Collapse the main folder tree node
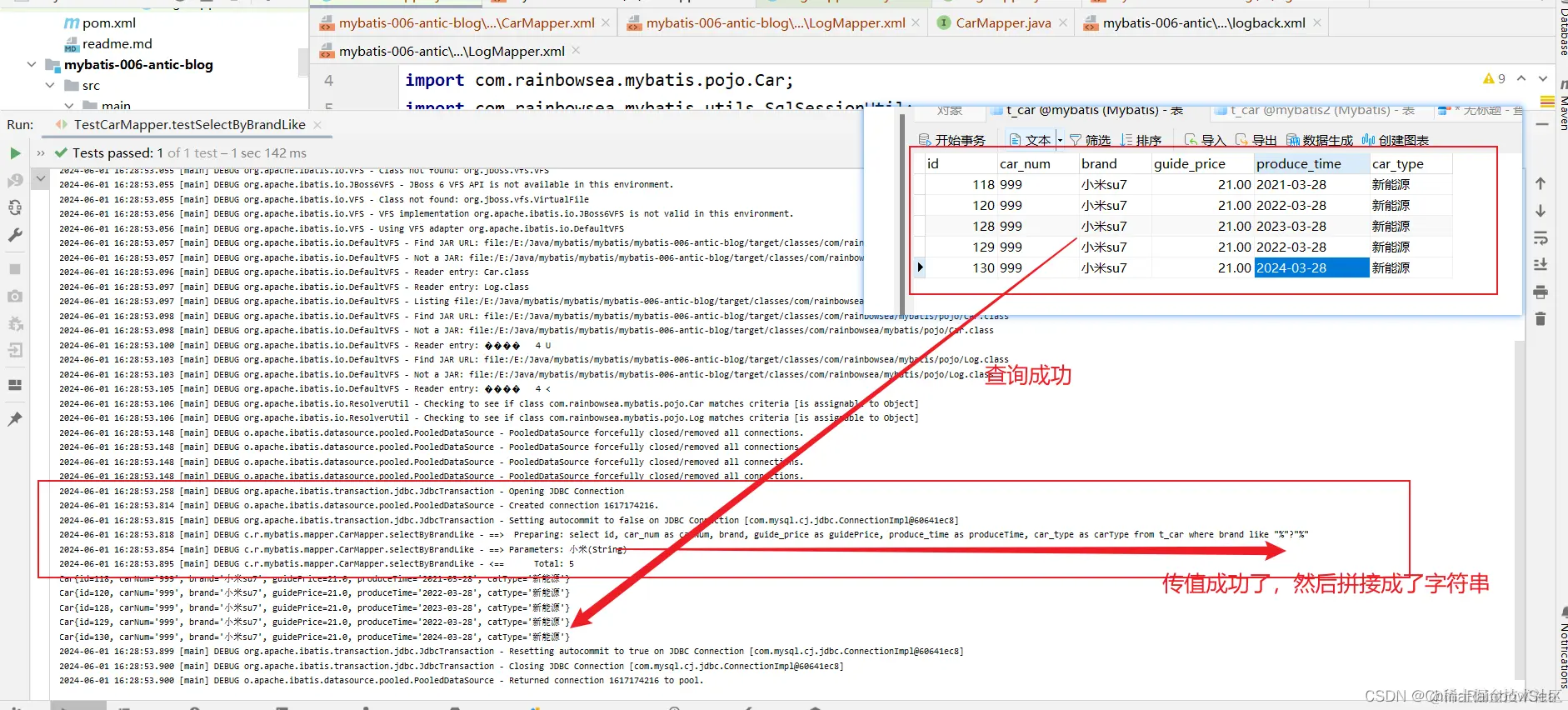 click(69, 105)
